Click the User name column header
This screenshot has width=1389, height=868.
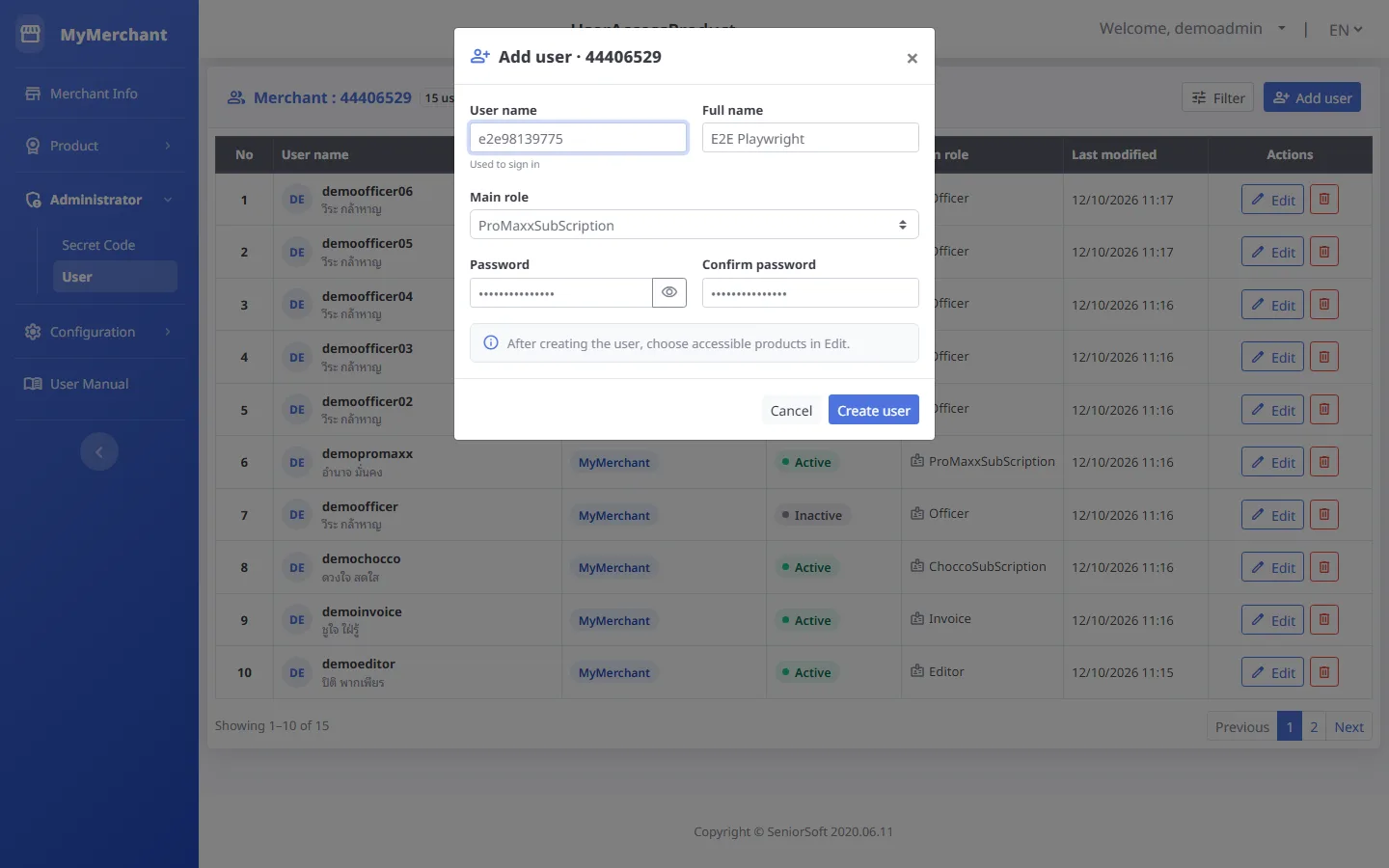[x=315, y=154]
